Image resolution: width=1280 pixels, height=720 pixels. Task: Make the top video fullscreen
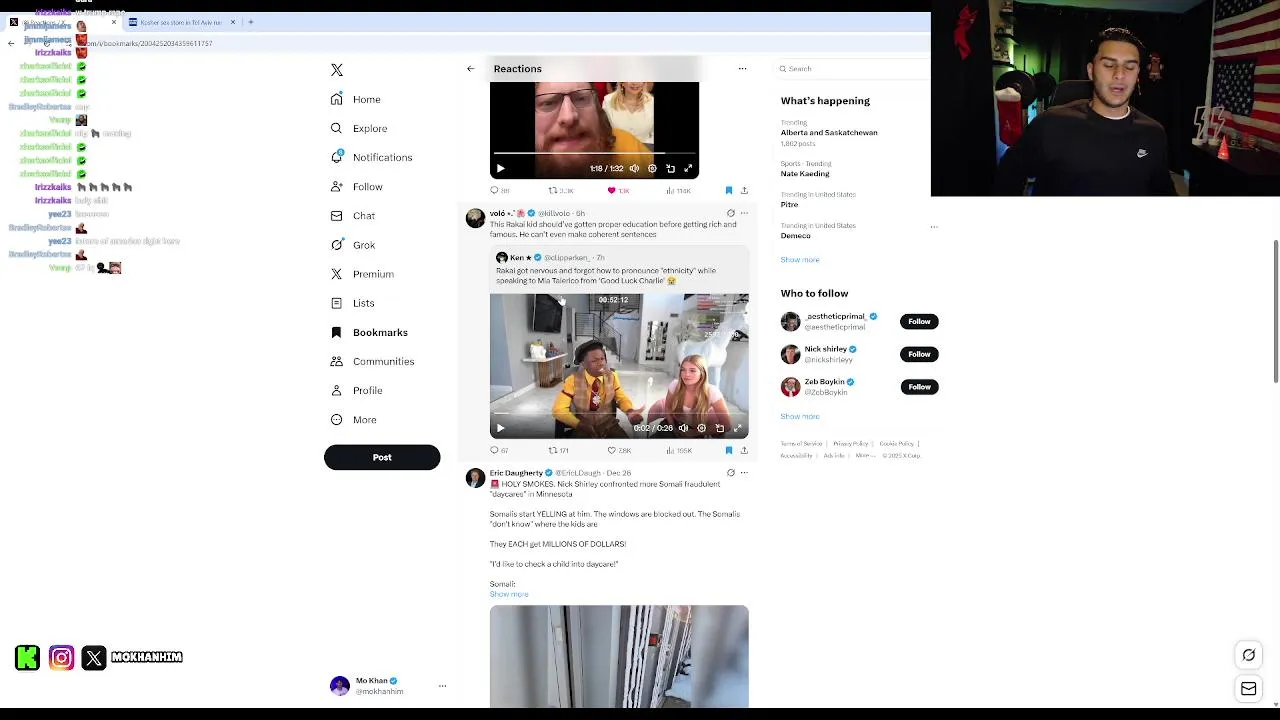tap(688, 169)
